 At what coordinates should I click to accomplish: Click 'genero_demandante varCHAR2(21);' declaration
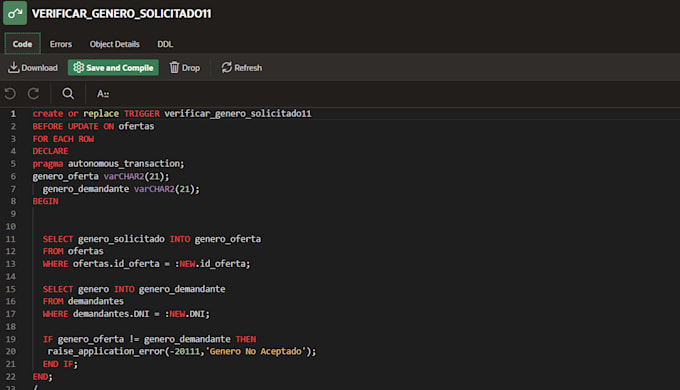tap(121, 189)
